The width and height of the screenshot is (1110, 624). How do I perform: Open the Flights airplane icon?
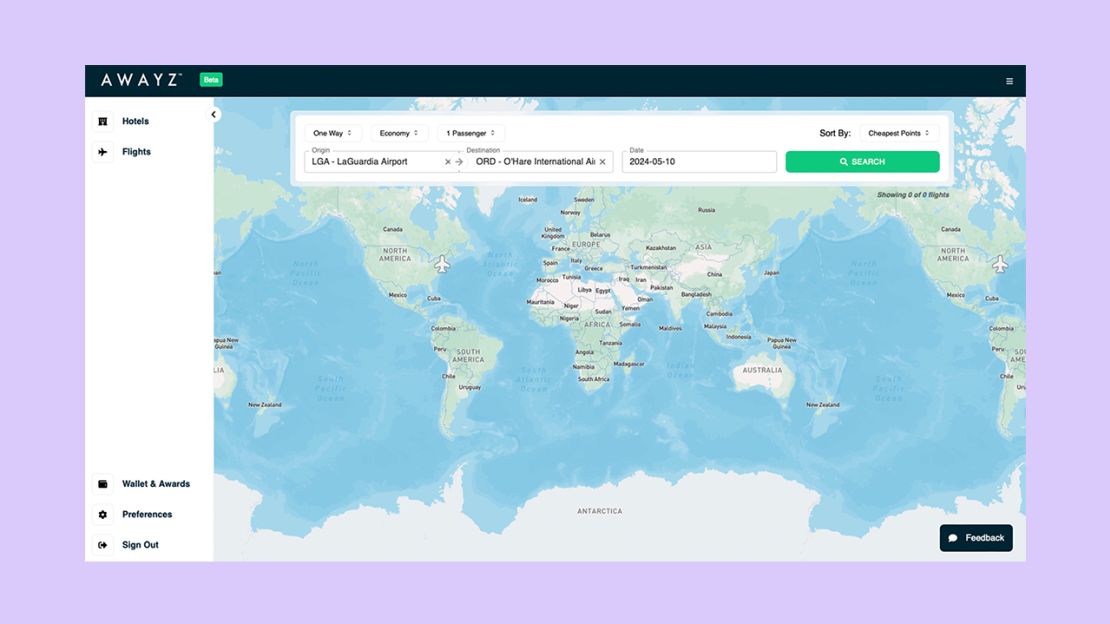click(103, 152)
